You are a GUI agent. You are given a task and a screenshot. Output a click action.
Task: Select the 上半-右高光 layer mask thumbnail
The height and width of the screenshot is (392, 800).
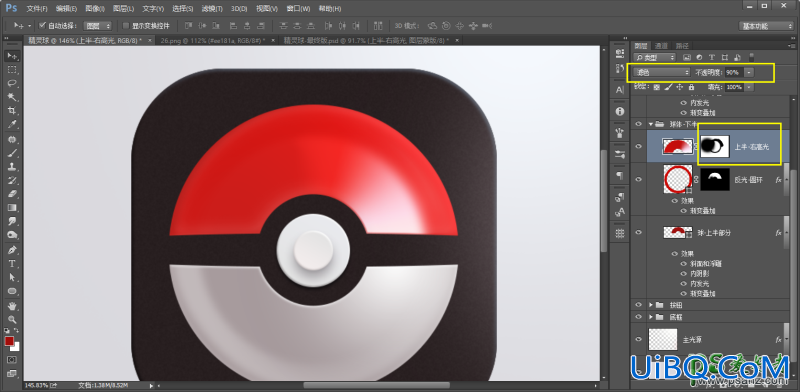coord(715,146)
